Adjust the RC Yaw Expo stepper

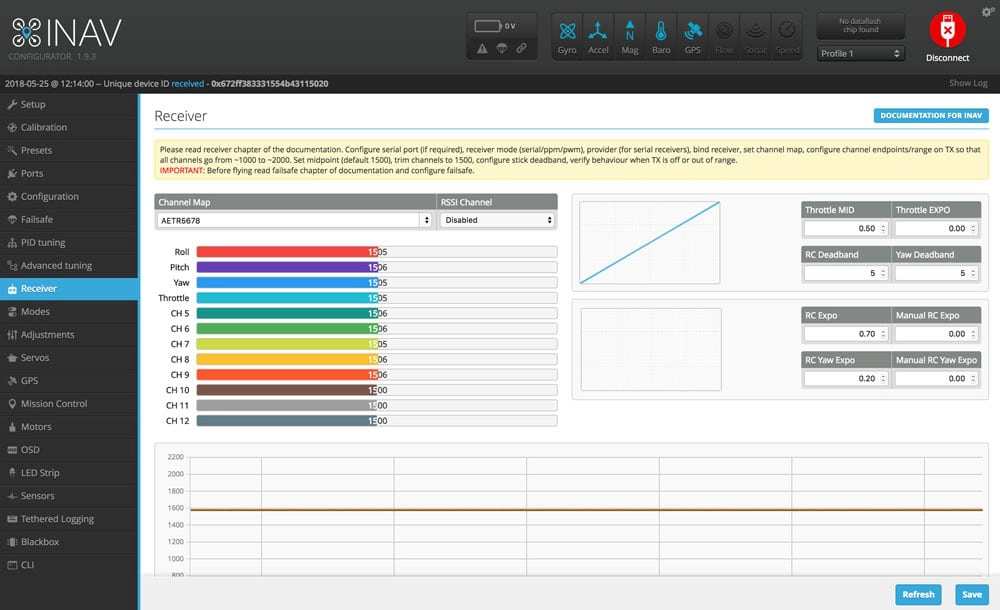pyautogui.click(x=883, y=378)
